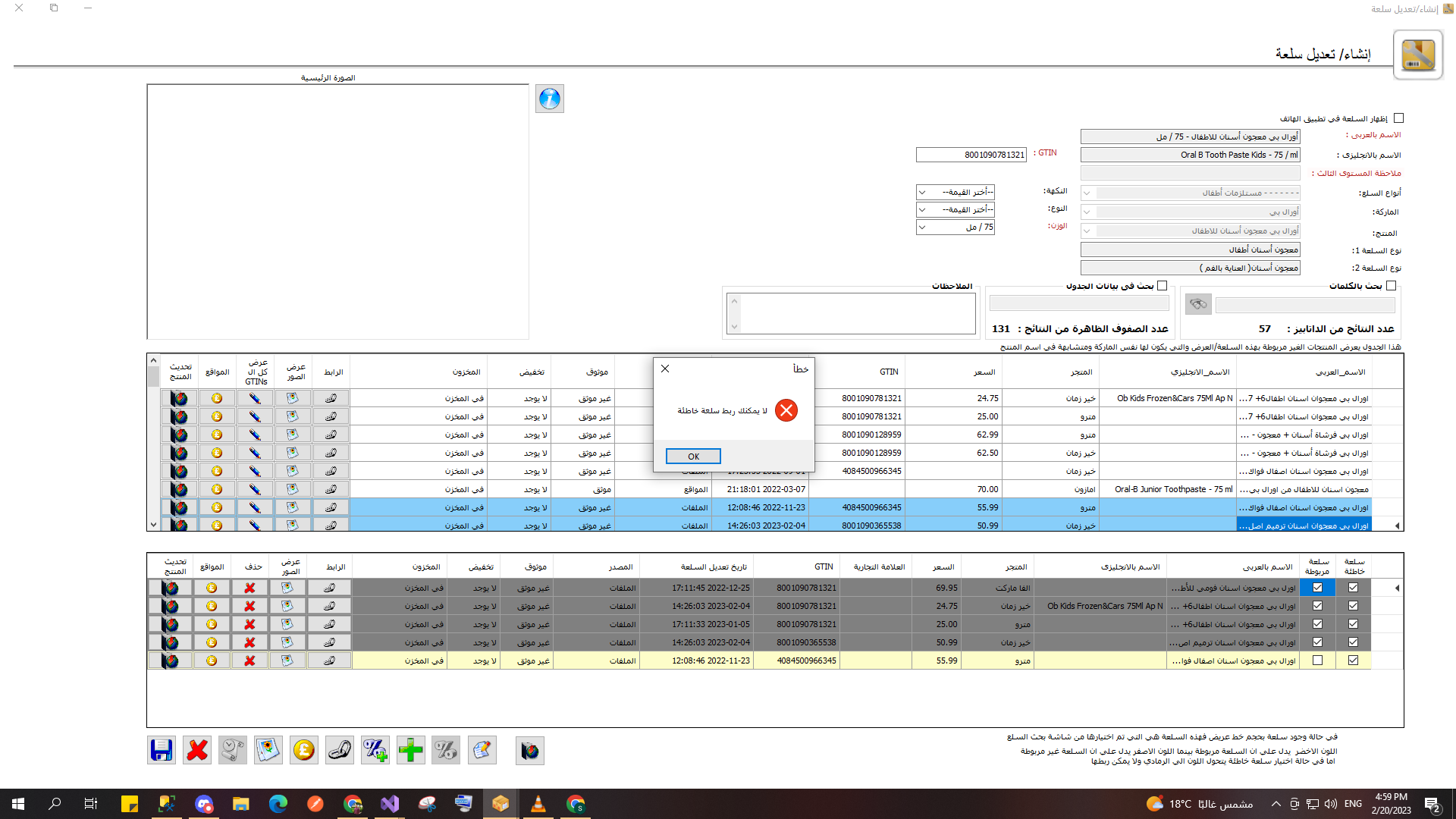Click red X delete icon in yellow 55.99 row

point(249,661)
